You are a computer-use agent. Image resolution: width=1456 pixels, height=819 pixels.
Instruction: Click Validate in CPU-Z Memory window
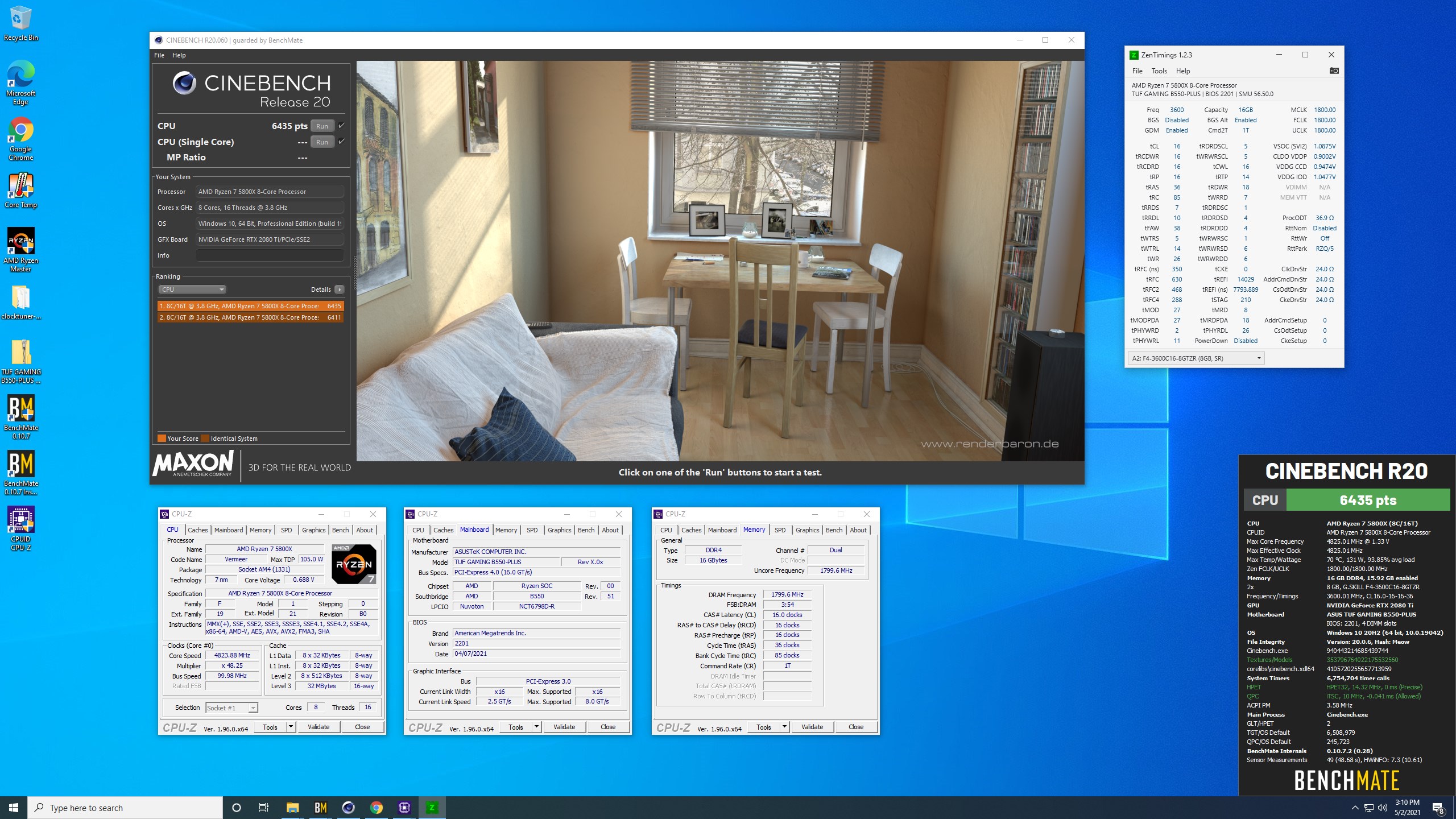812,727
